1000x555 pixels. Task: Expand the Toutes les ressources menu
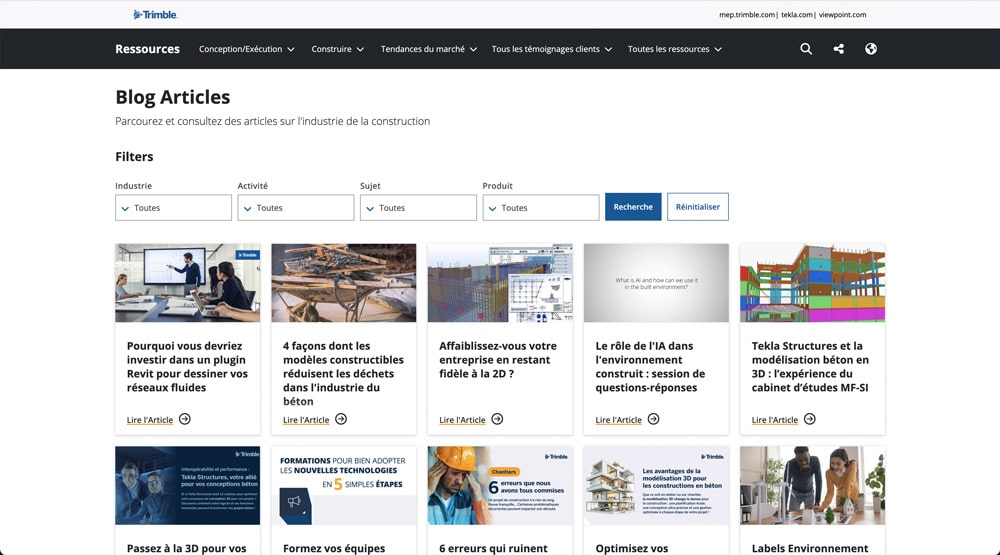coord(675,49)
